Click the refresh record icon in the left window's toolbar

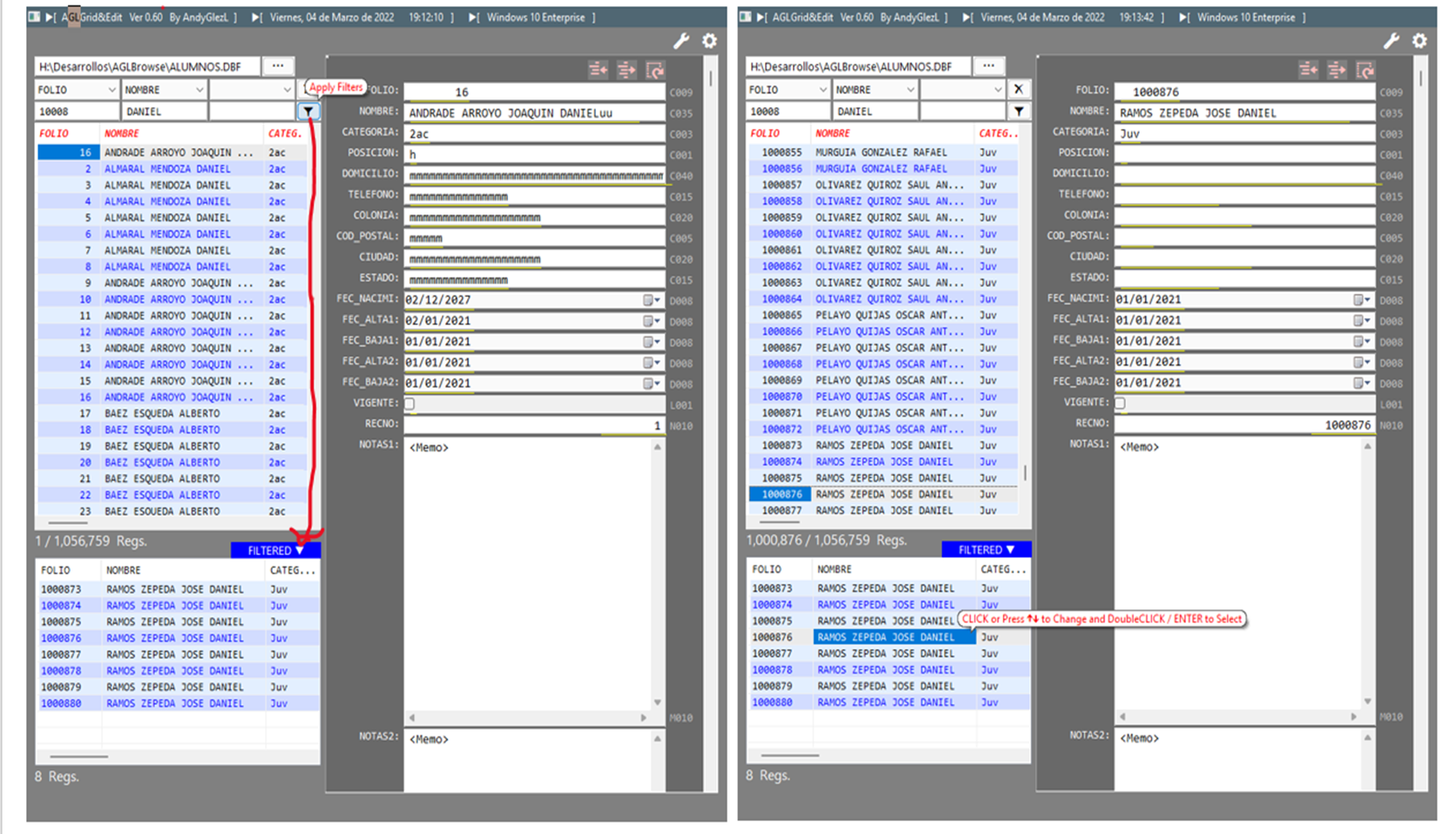655,70
